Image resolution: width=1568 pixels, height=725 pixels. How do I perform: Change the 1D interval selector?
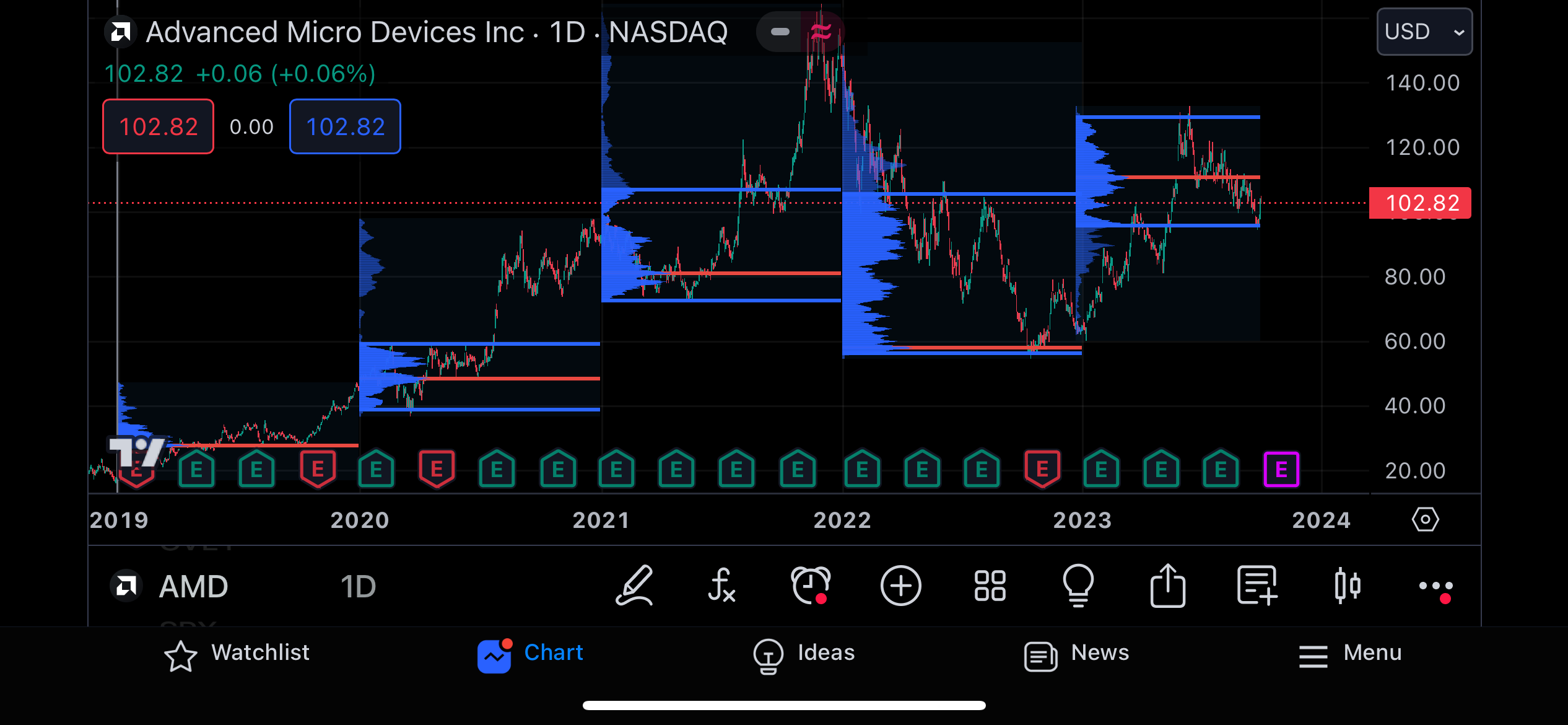coord(358,587)
